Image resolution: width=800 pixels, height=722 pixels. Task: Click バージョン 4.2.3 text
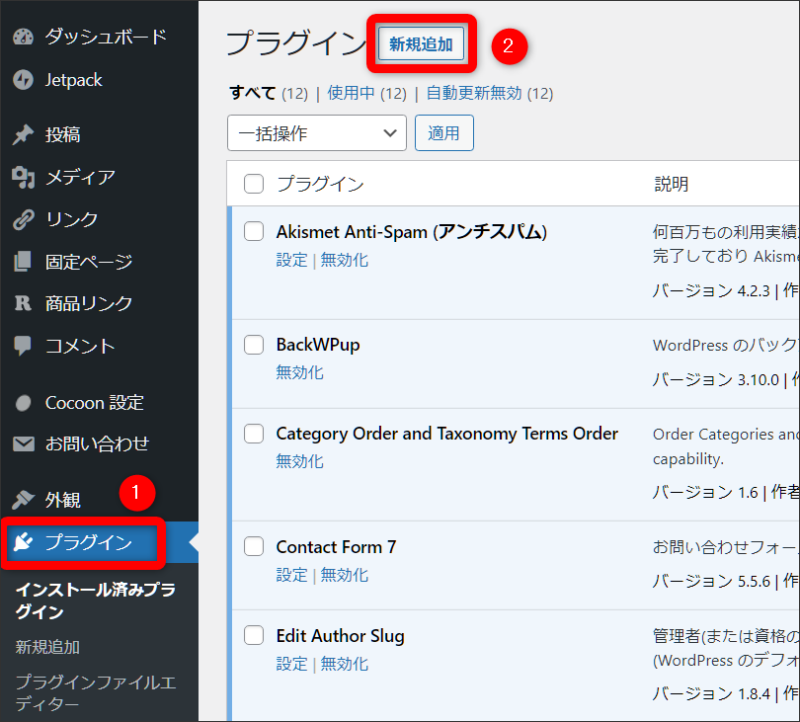coord(711,291)
